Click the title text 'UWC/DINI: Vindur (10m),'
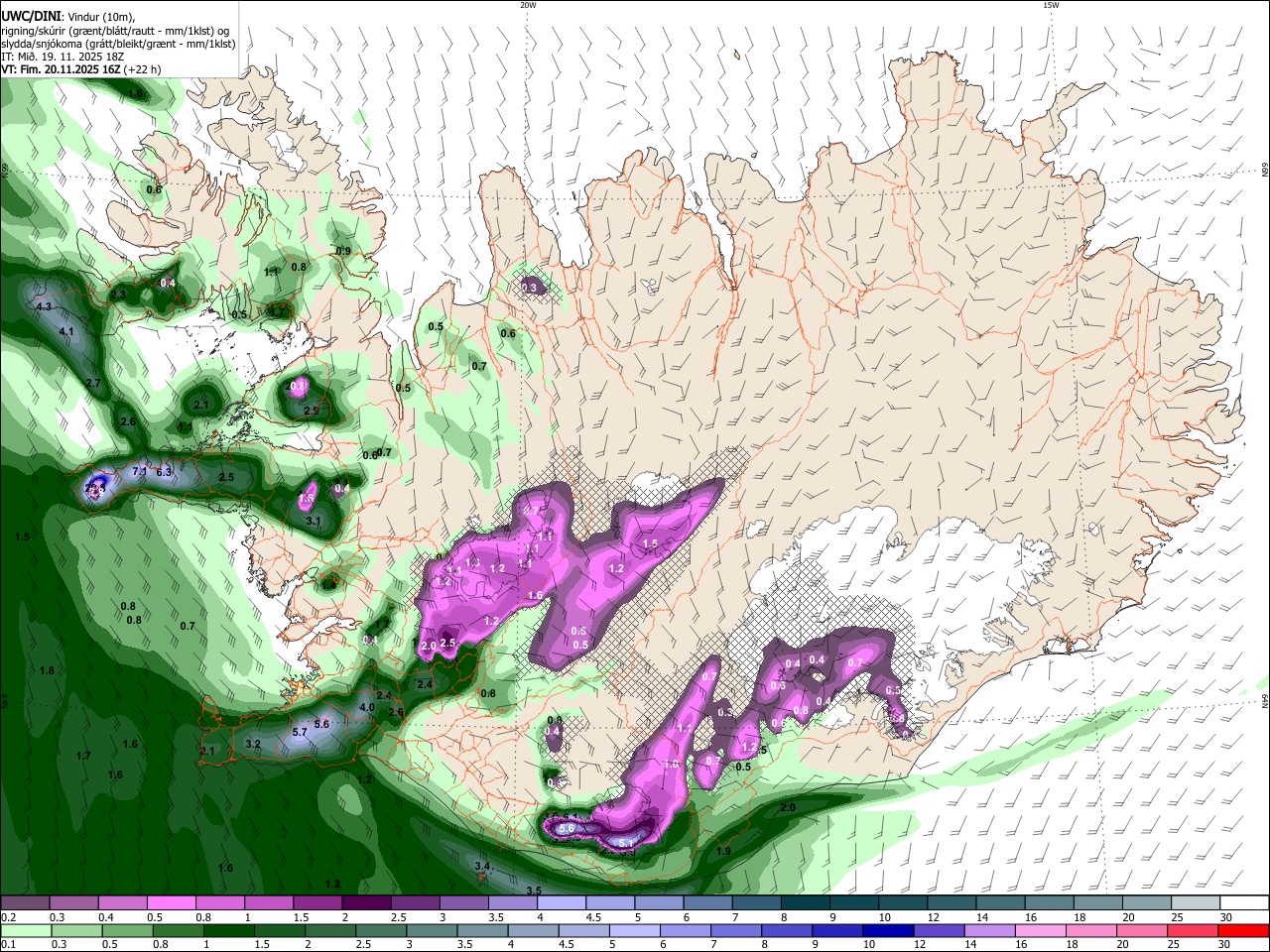1270x952 pixels. coord(68,17)
